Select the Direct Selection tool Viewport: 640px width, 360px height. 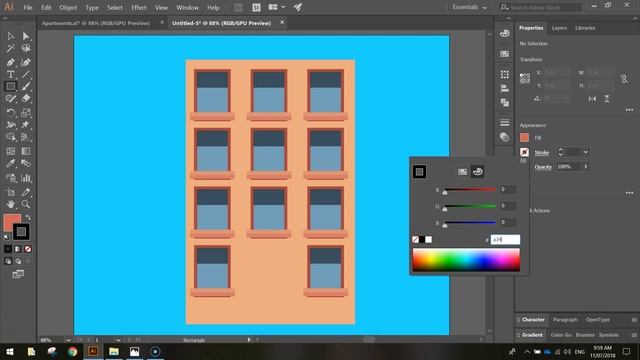(26, 36)
